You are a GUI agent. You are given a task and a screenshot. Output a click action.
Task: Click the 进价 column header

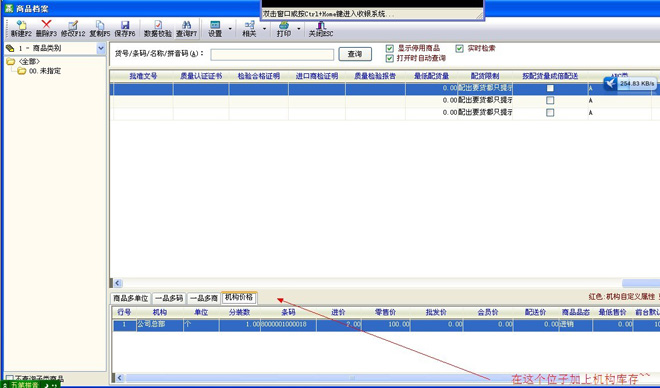pos(338,312)
